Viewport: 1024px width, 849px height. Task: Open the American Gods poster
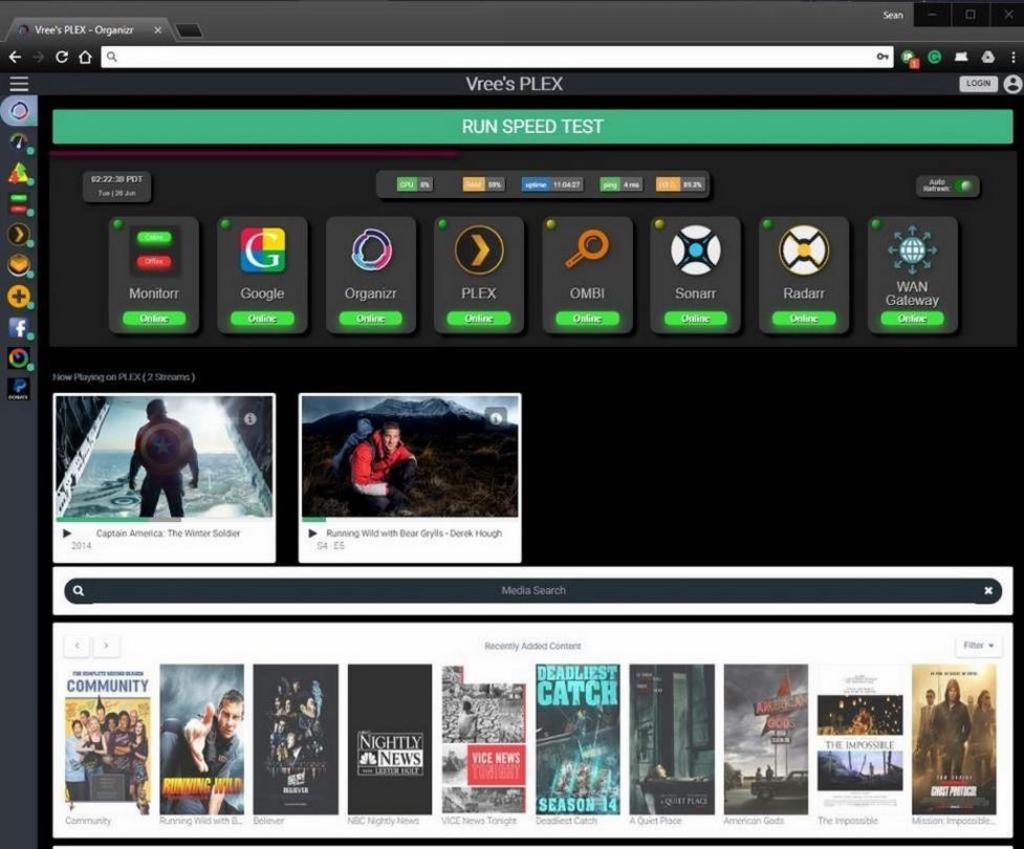tap(766, 740)
